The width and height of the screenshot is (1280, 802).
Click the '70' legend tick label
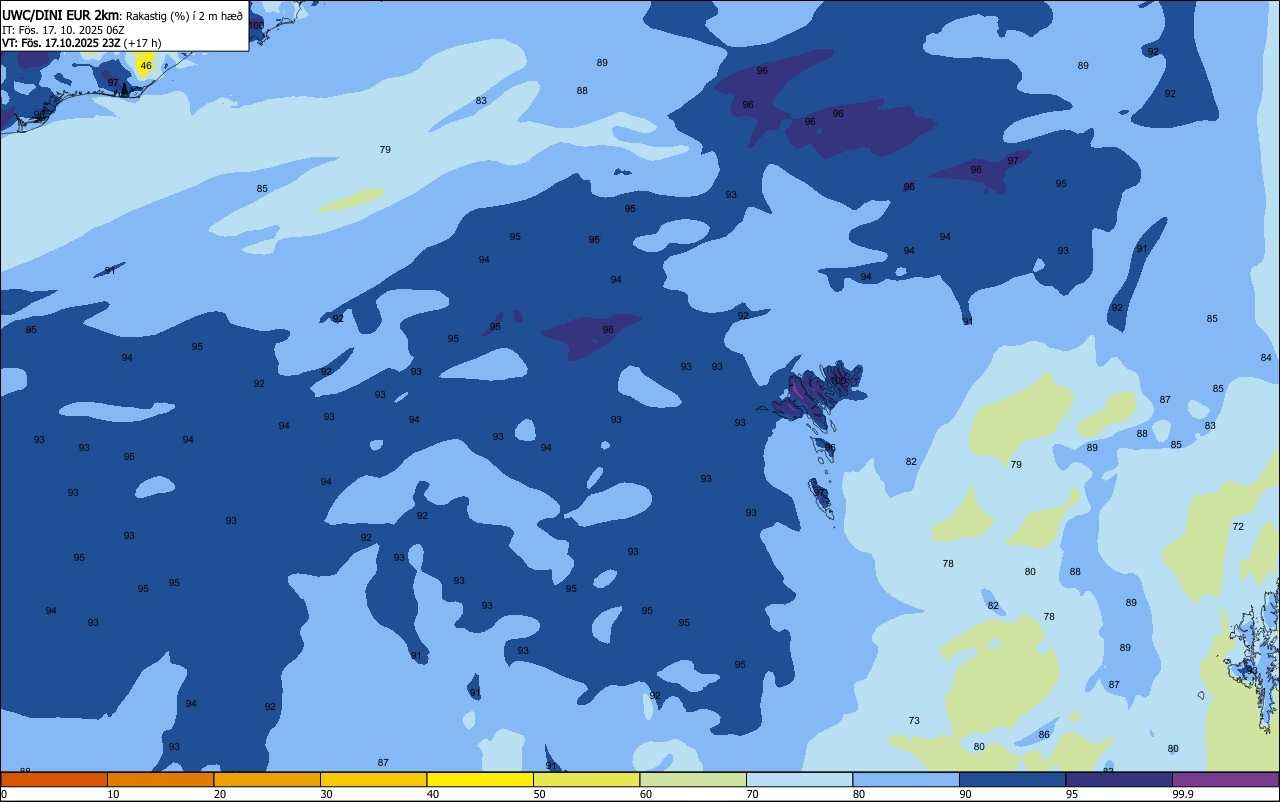point(752,794)
